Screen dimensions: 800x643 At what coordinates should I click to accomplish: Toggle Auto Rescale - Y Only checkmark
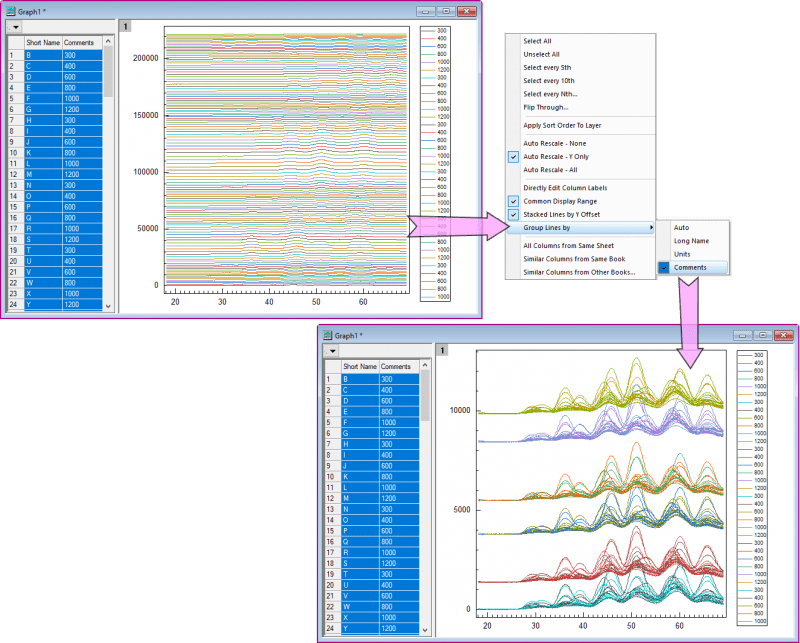pyautogui.click(x=513, y=157)
